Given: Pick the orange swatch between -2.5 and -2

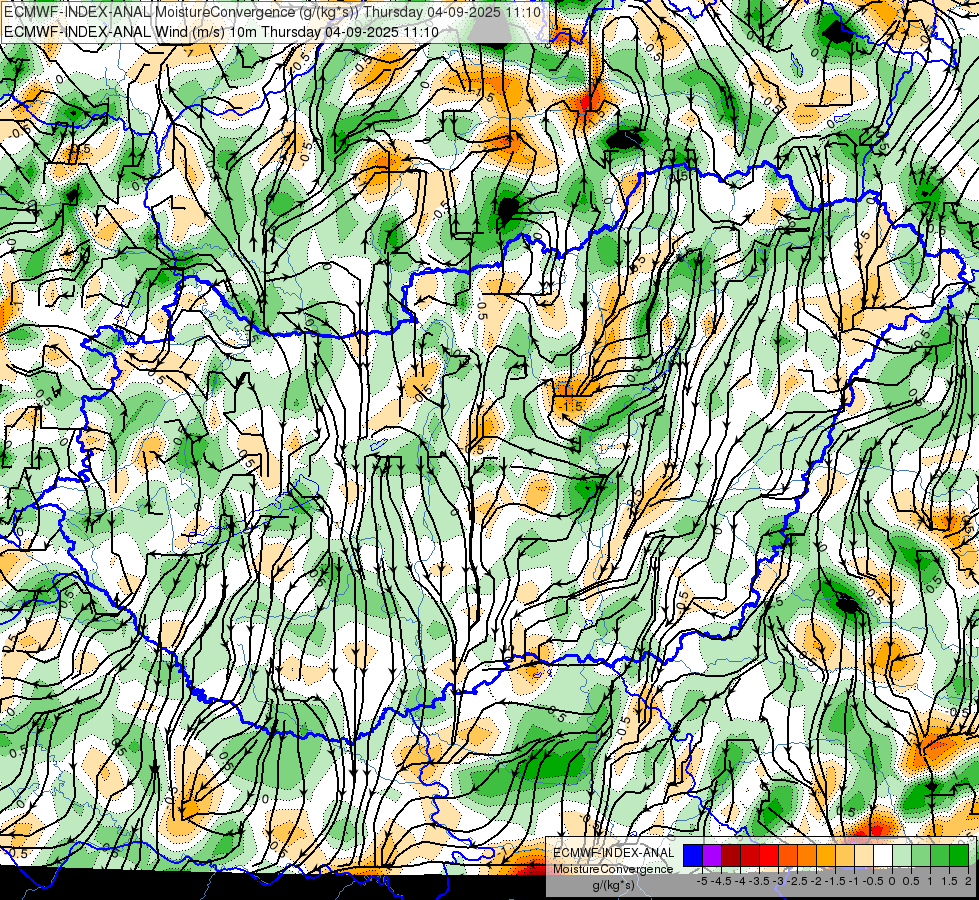Looking at the screenshot, I should coord(807,856).
